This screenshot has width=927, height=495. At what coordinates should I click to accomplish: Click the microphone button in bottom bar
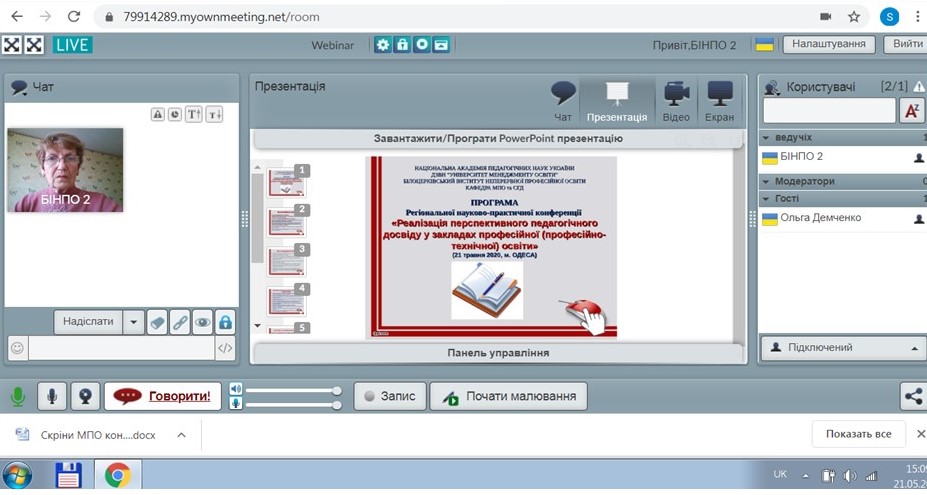[52, 397]
